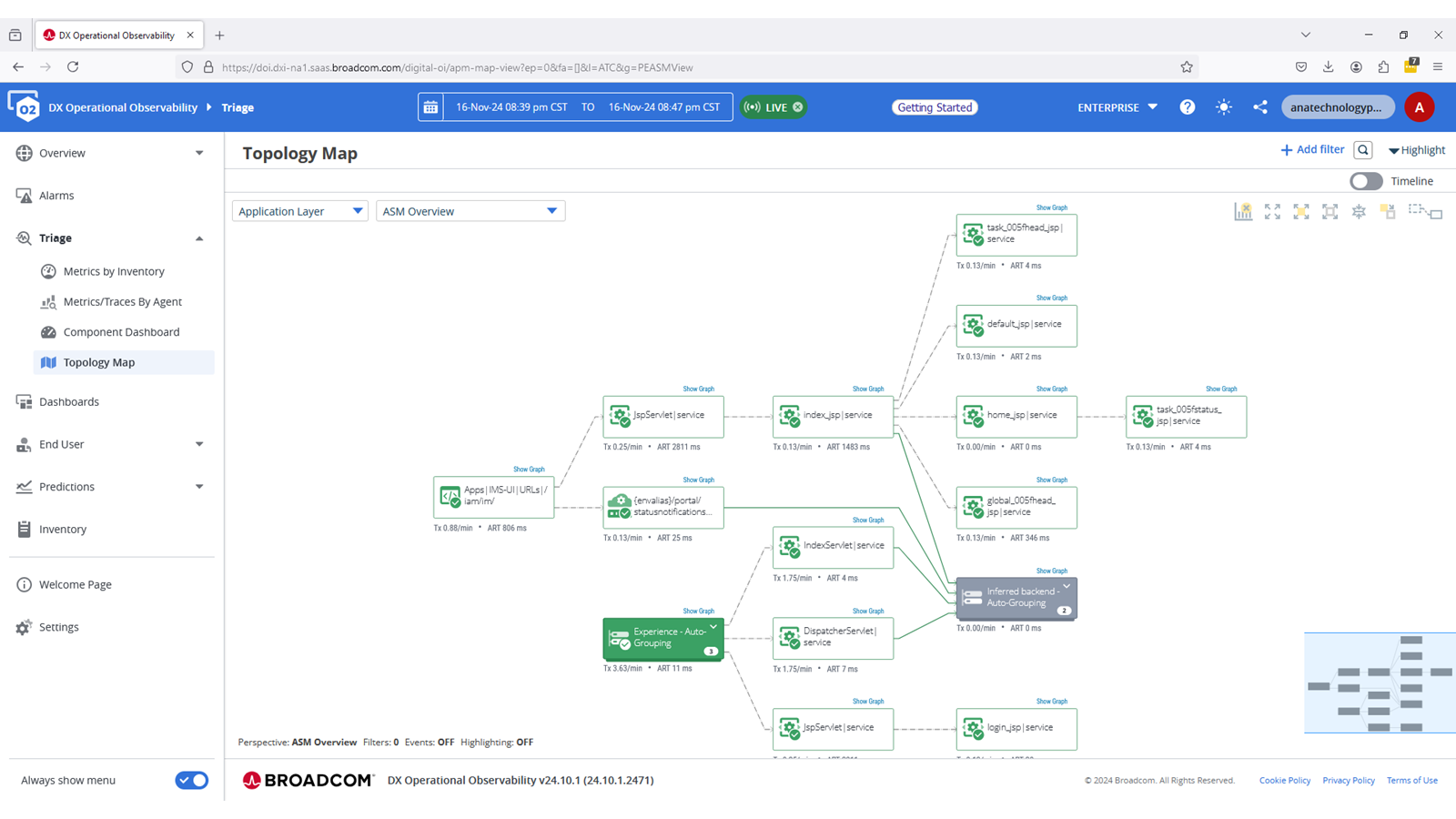Click the share icon in header

click(1259, 107)
